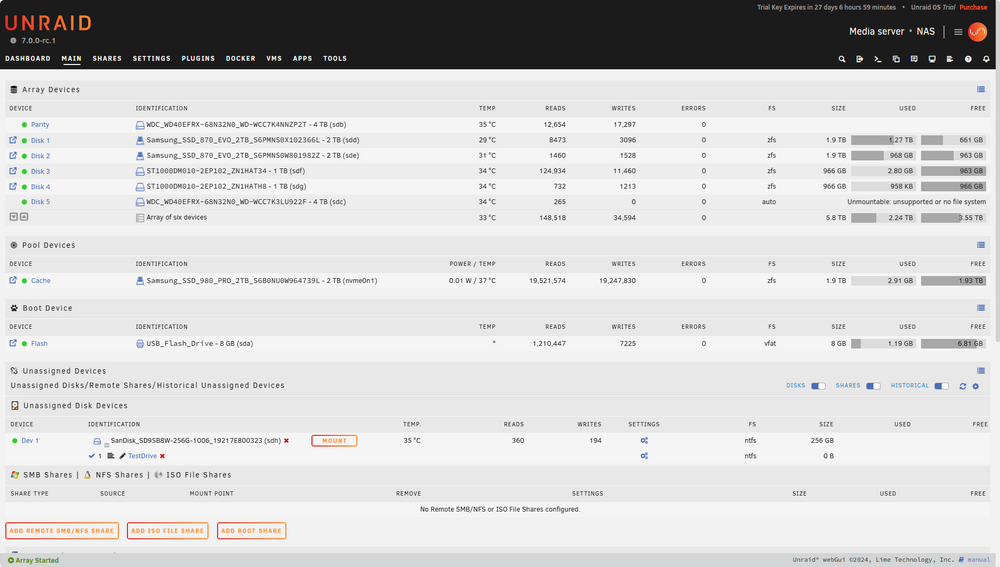
Task: Click Disk 1 used space bar
Action: pyautogui.click(x=883, y=140)
